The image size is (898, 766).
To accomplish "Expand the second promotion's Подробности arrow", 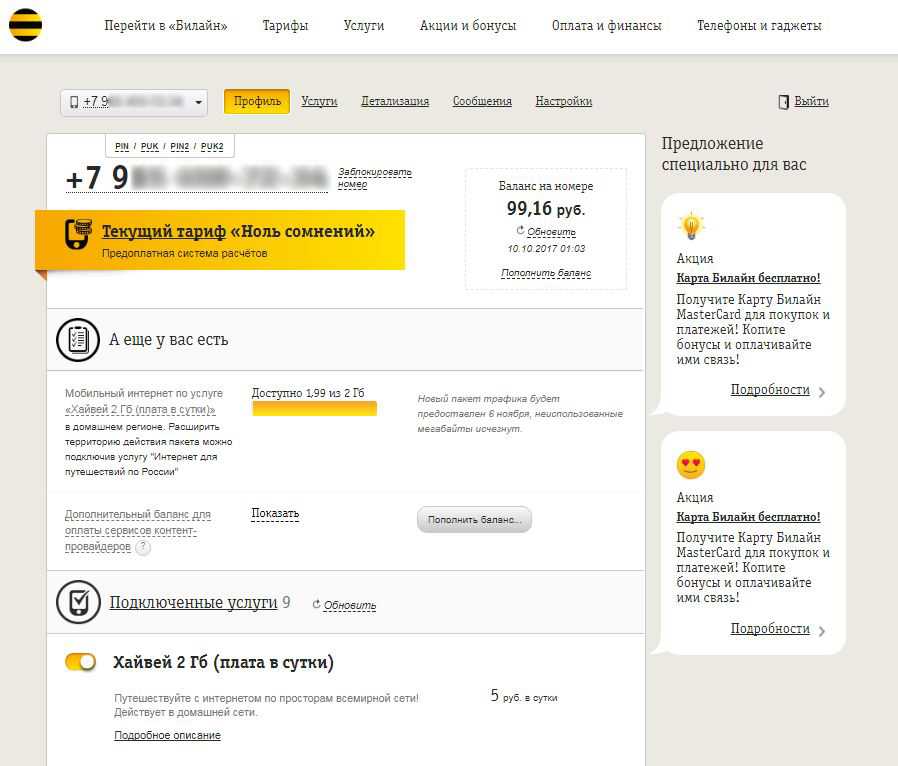I will click(822, 630).
